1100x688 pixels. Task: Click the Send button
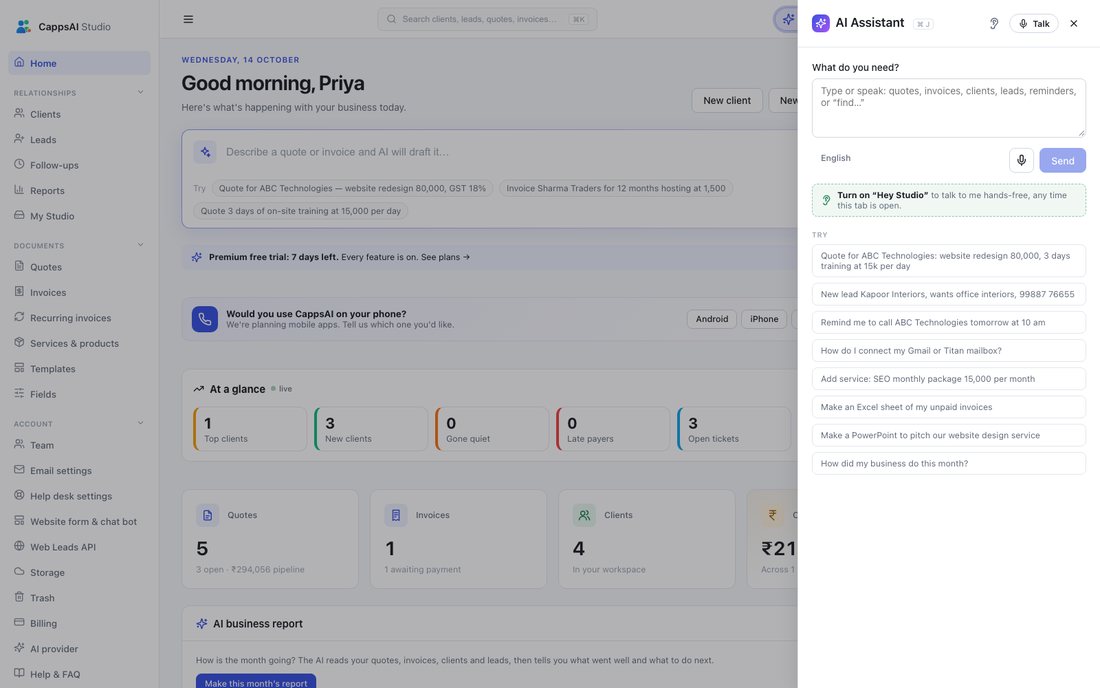pyautogui.click(x=1062, y=161)
